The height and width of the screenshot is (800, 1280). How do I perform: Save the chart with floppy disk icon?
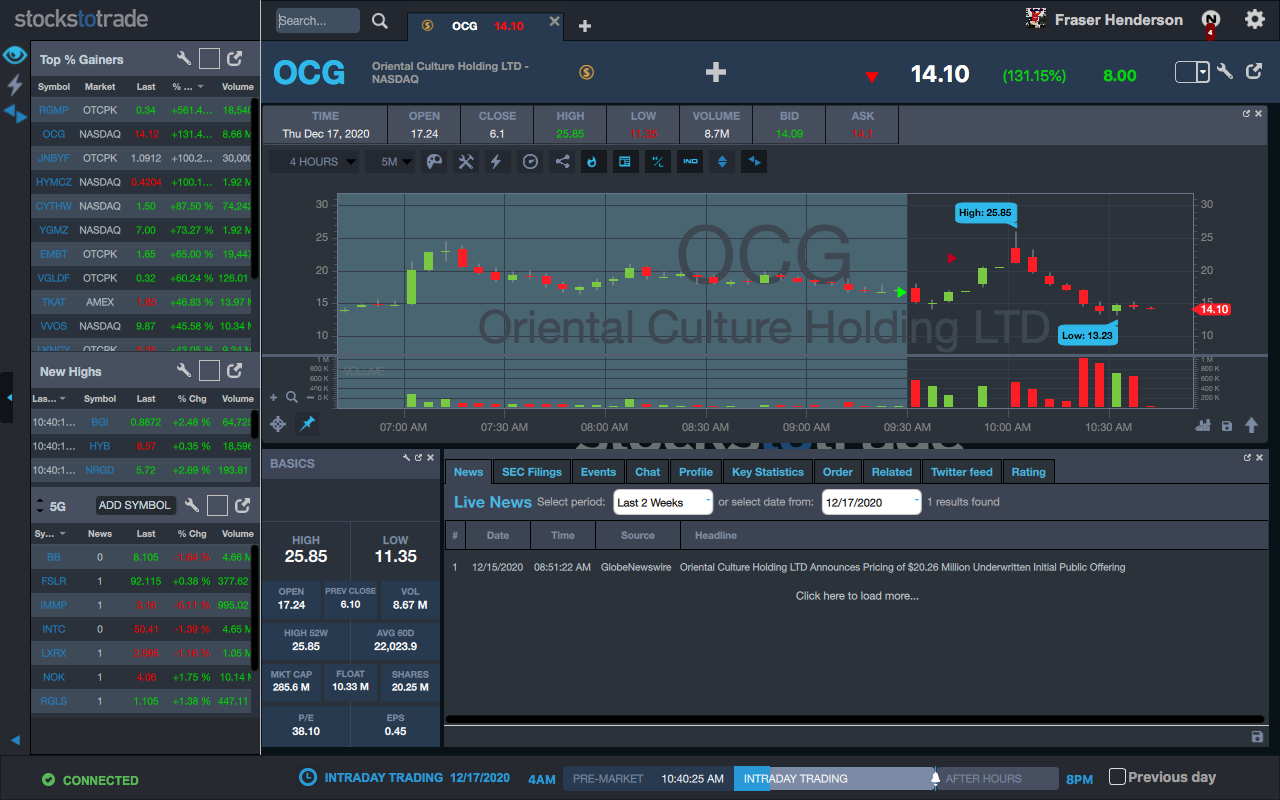coord(1227,426)
